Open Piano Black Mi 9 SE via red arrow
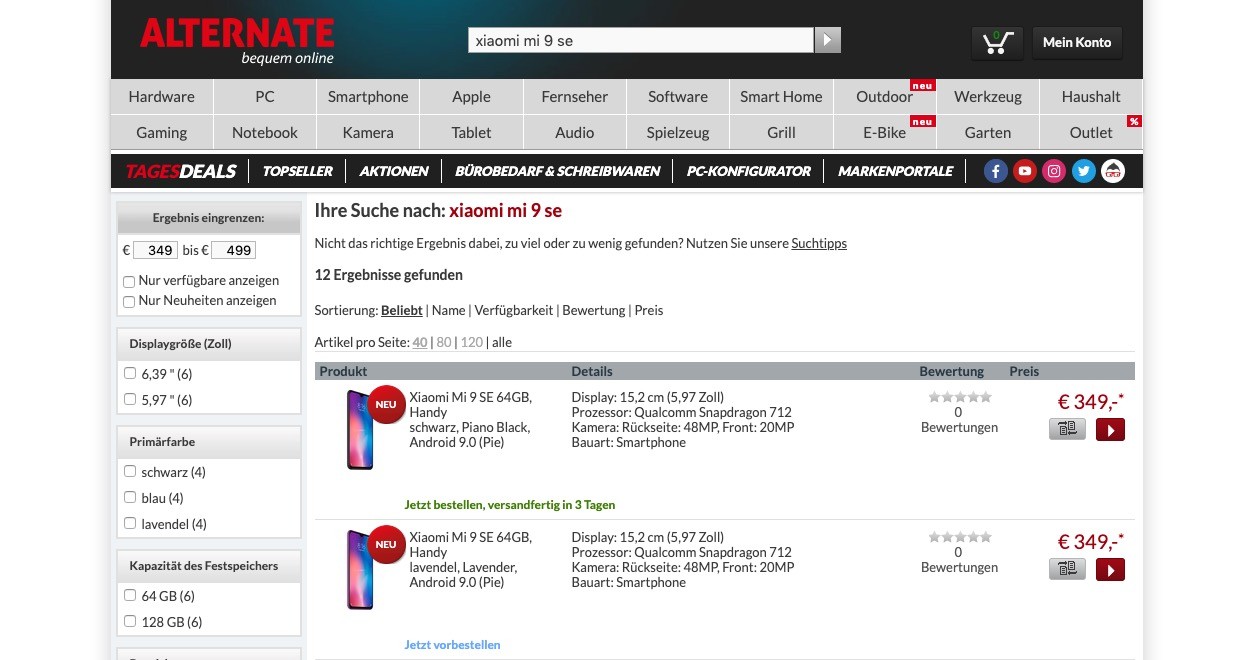The width and height of the screenshot is (1255, 660). [x=1110, y=430]
